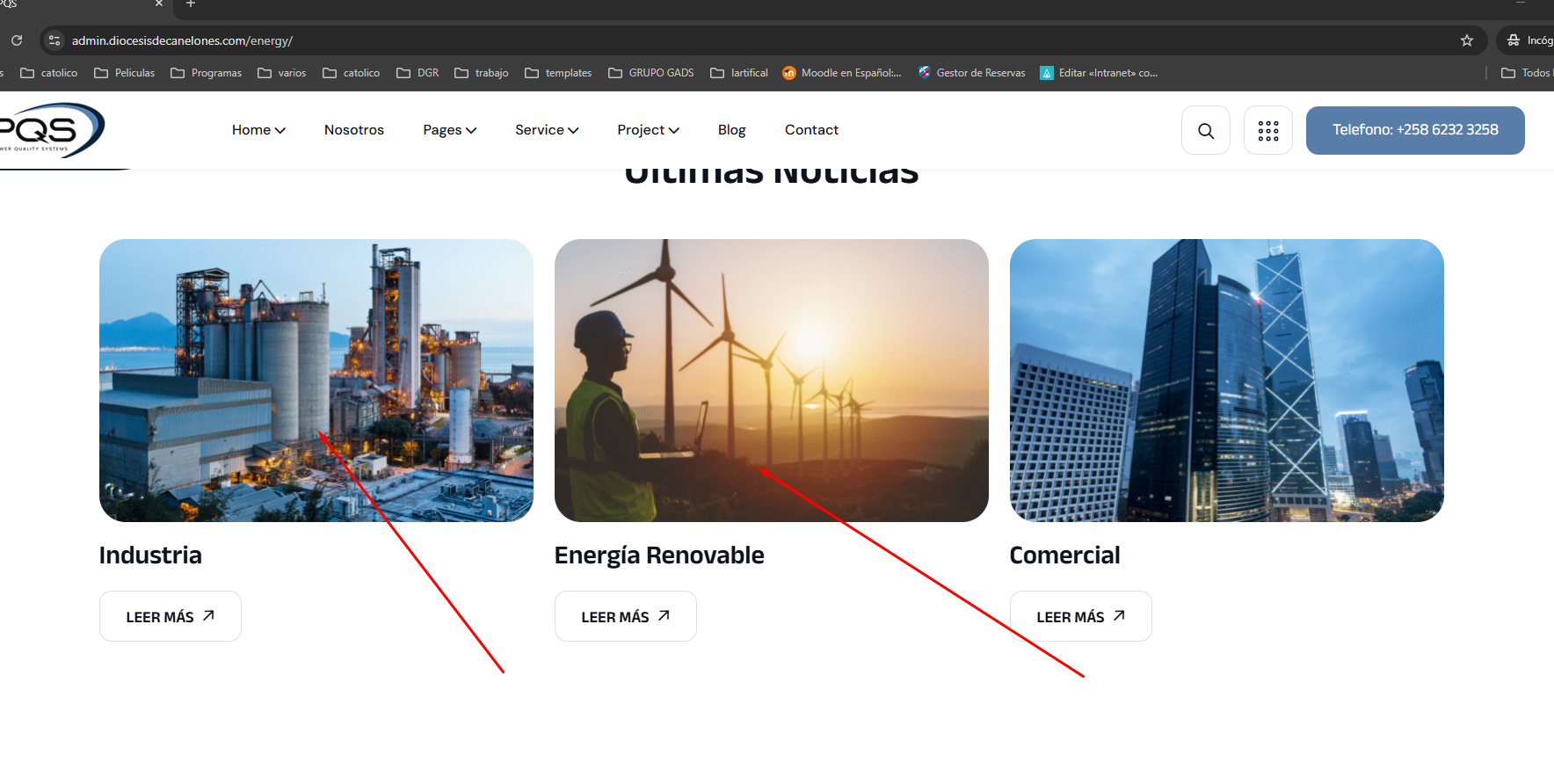Click the PQS logo
Viewport: 1554px width, 784px height.
coord(51,131)
